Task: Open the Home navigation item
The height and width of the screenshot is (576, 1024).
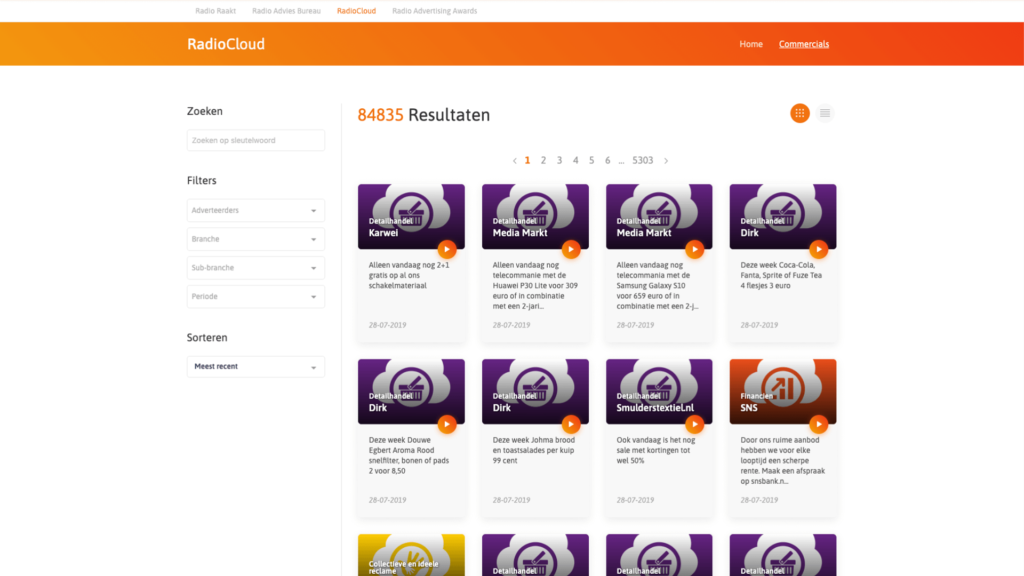Action: click(751, 44)
